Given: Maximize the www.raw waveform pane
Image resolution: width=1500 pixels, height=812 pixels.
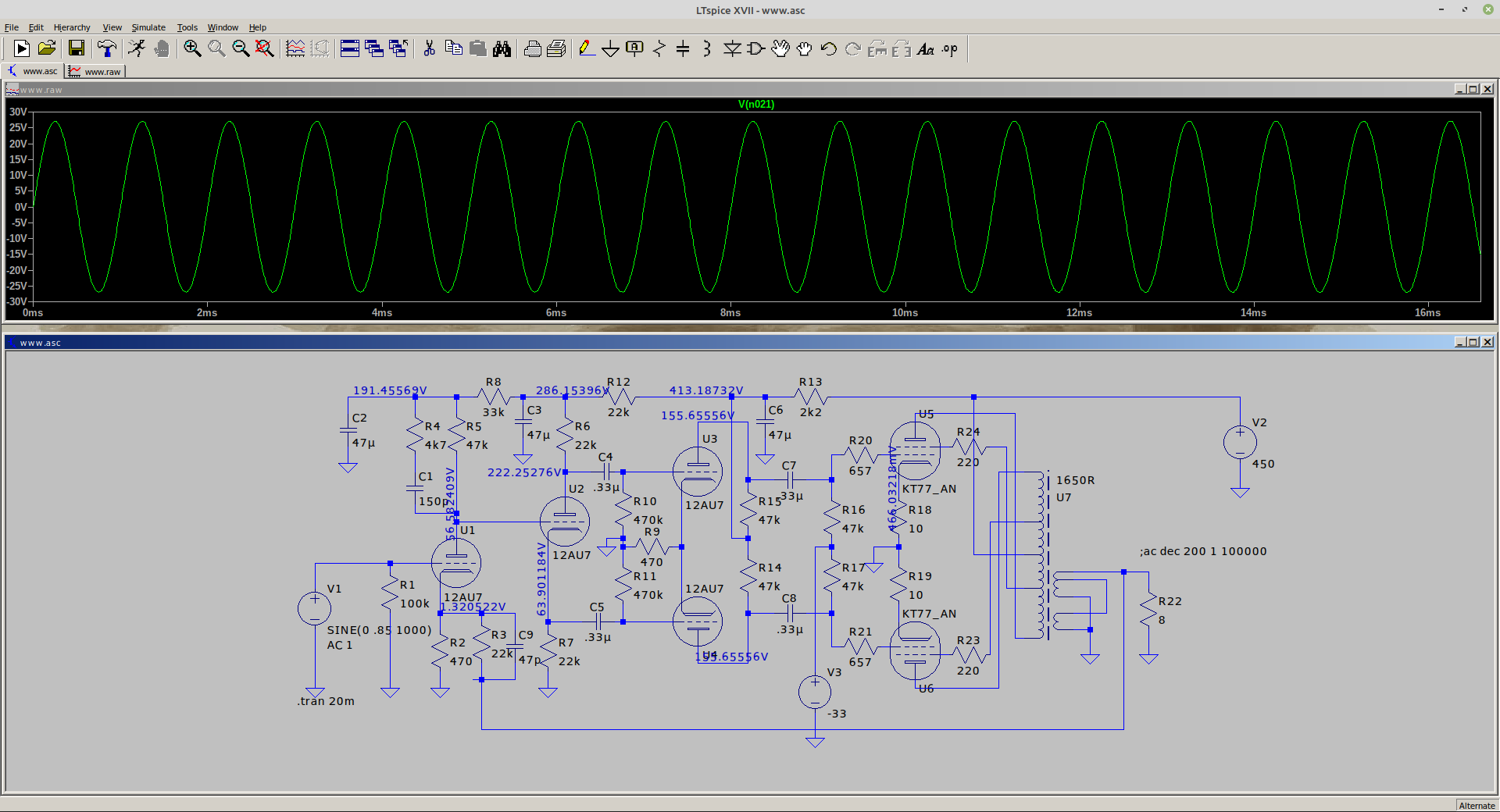Looking at the screenshot, I should [x=1473, y=89].
